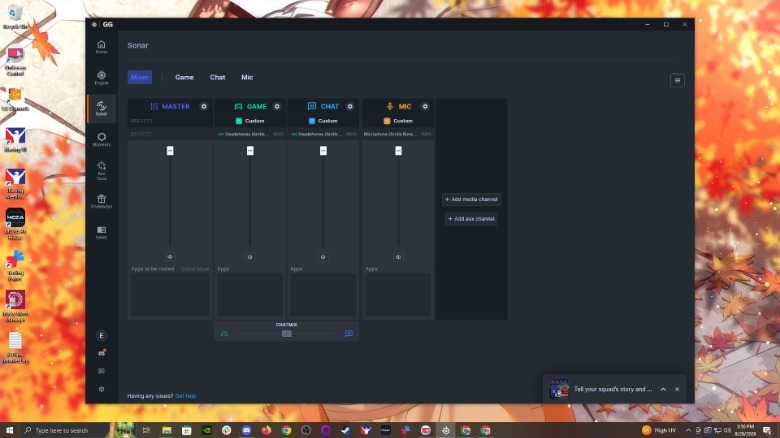Switch to the Mic tab
780x438 pixels.
click(x=247, y=77)
